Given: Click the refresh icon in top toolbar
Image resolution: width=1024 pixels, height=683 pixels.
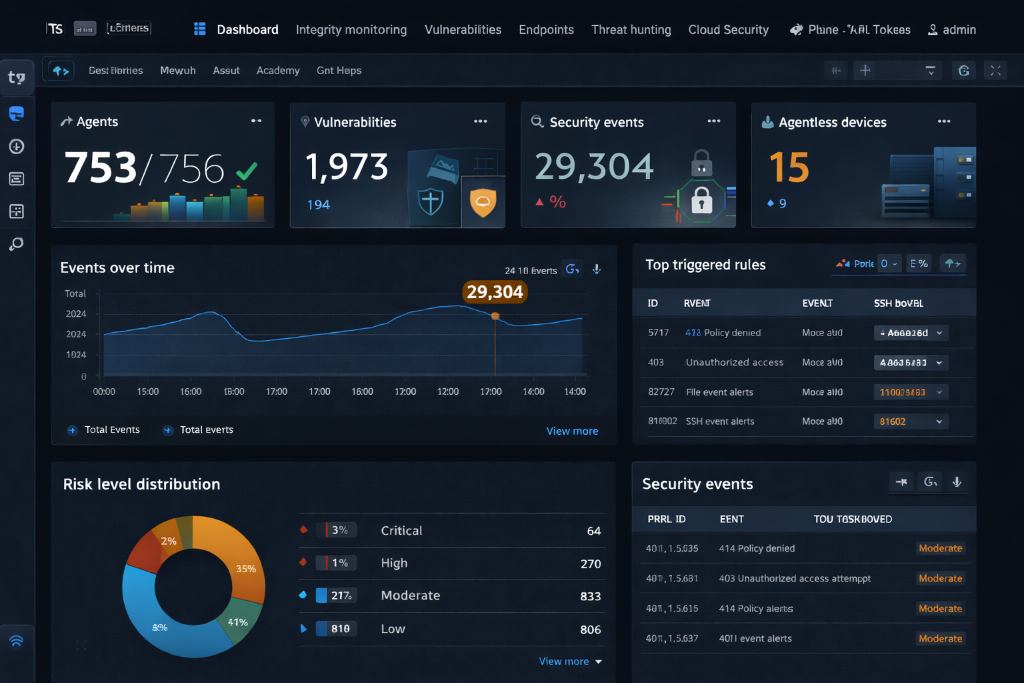Looking at the screenshot, I should (964, 70).
